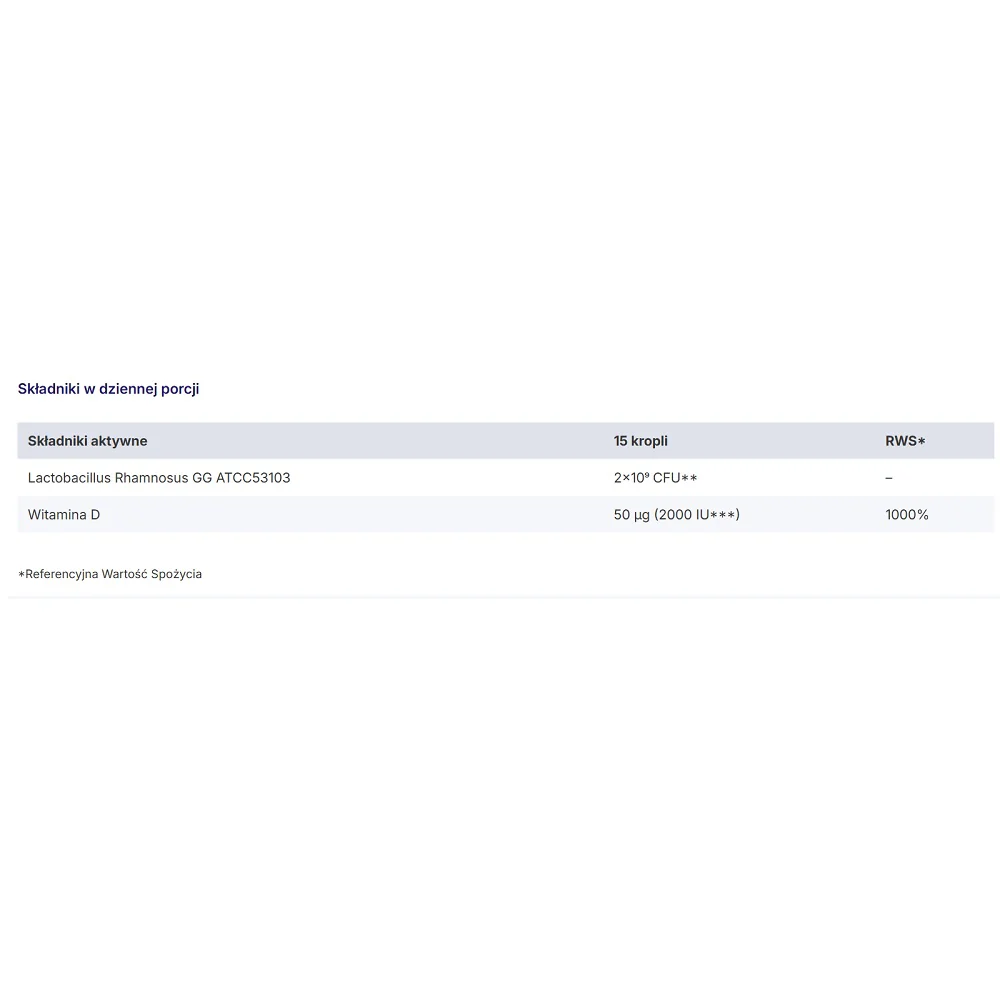This screenshot has width=1000, height=1000.
Task: Click the word 'Lactobacillus' in table
Action: click(69, 478)
